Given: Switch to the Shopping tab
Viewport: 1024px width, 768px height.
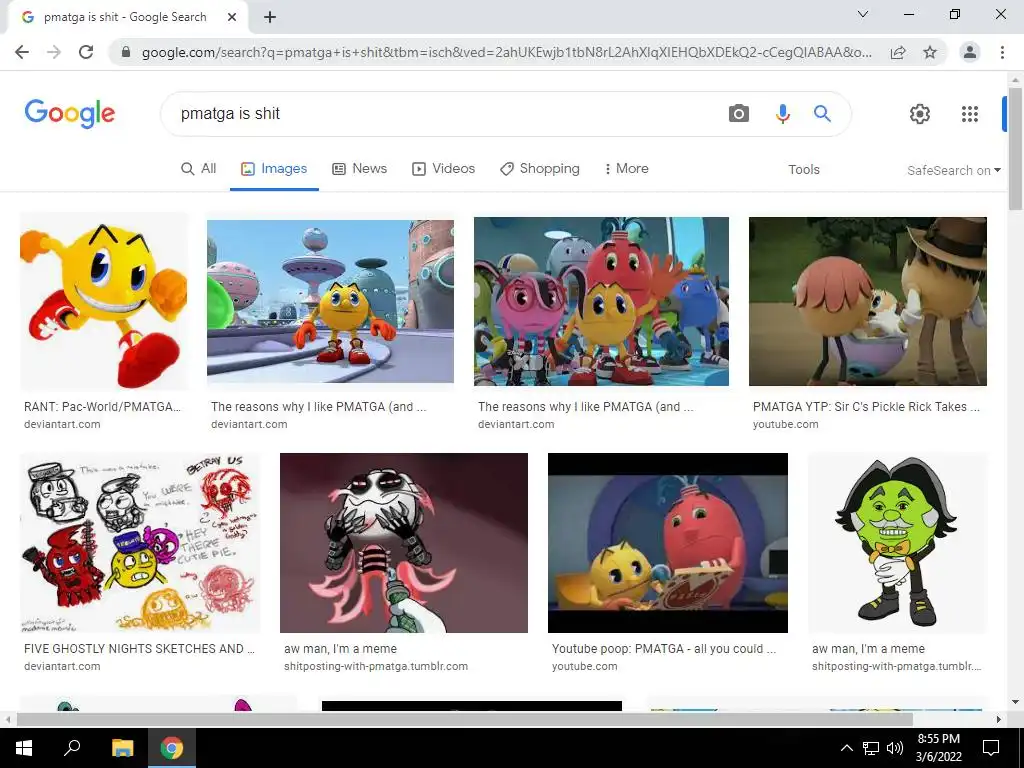Looking at the screenshot, I should [x=539, y=168].
